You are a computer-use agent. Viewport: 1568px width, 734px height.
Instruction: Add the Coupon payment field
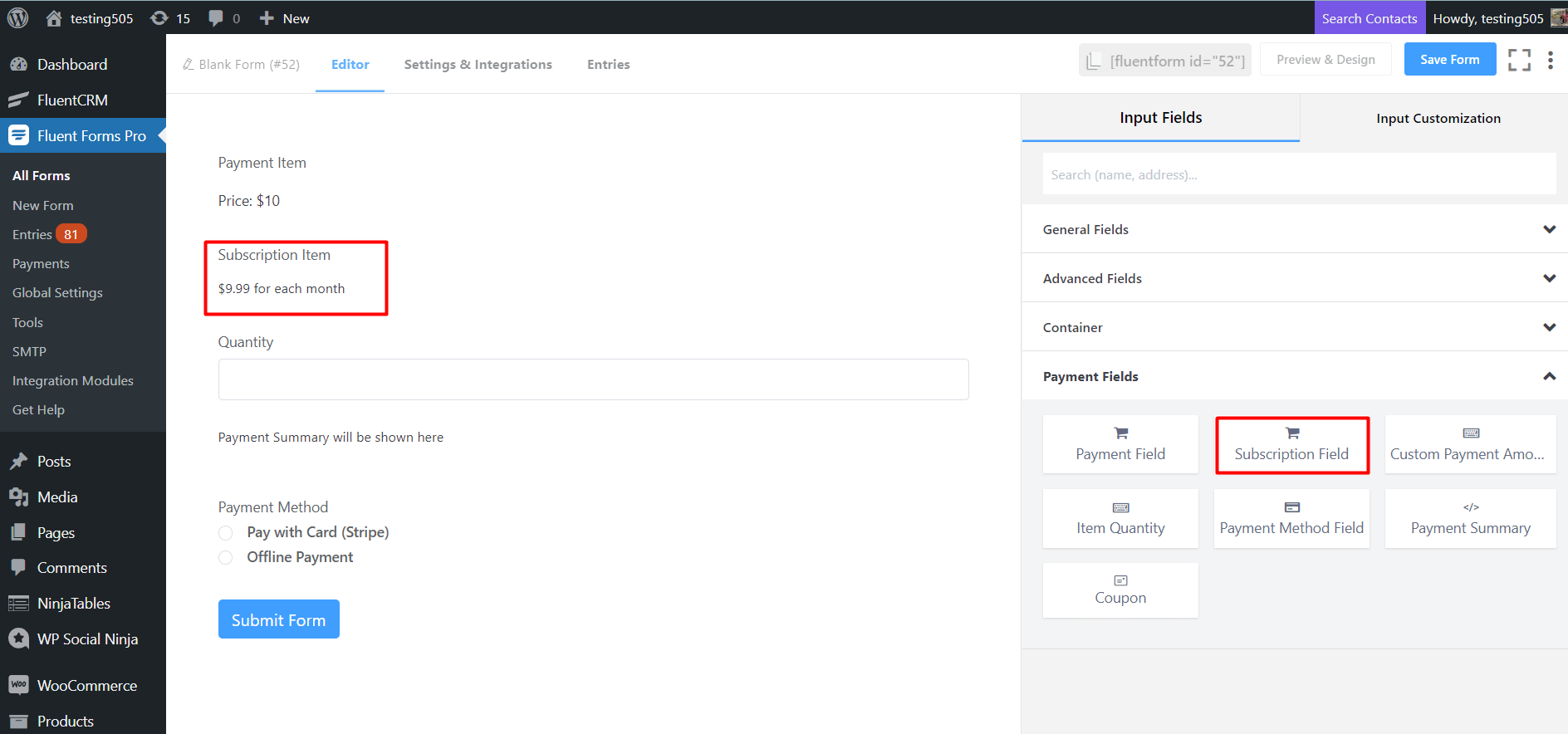pyautogui.click(x=1120, y=590)
